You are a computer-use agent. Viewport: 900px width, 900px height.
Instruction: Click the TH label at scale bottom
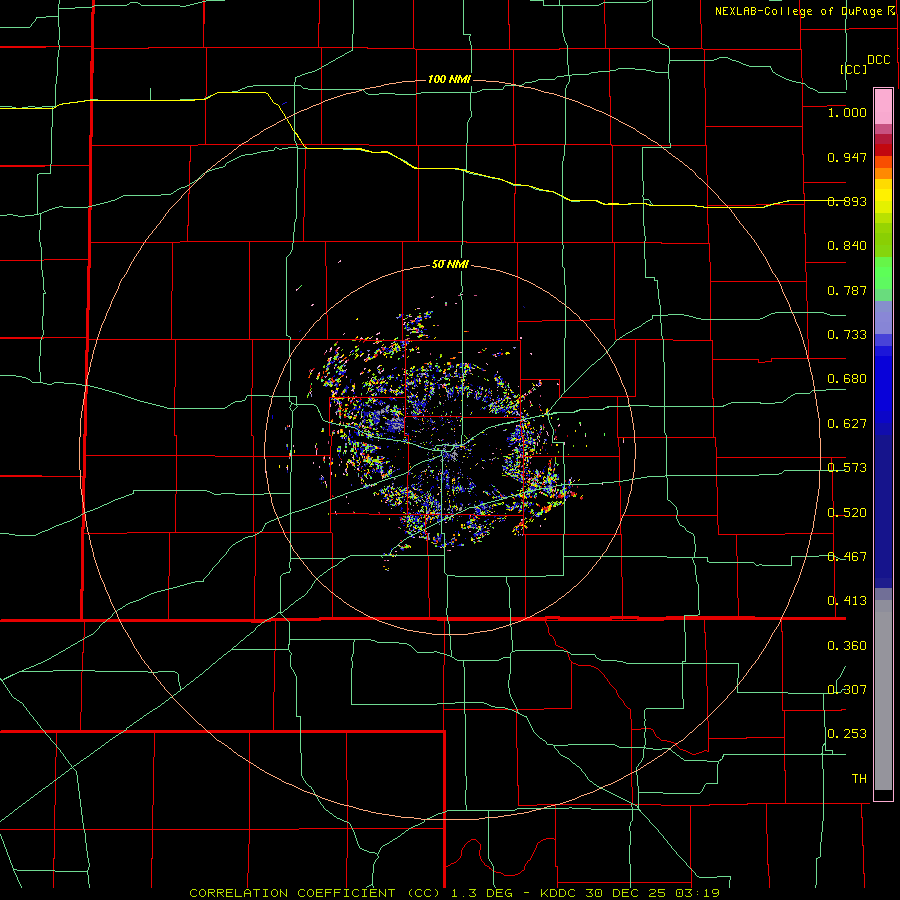click(x=859, y=779)
